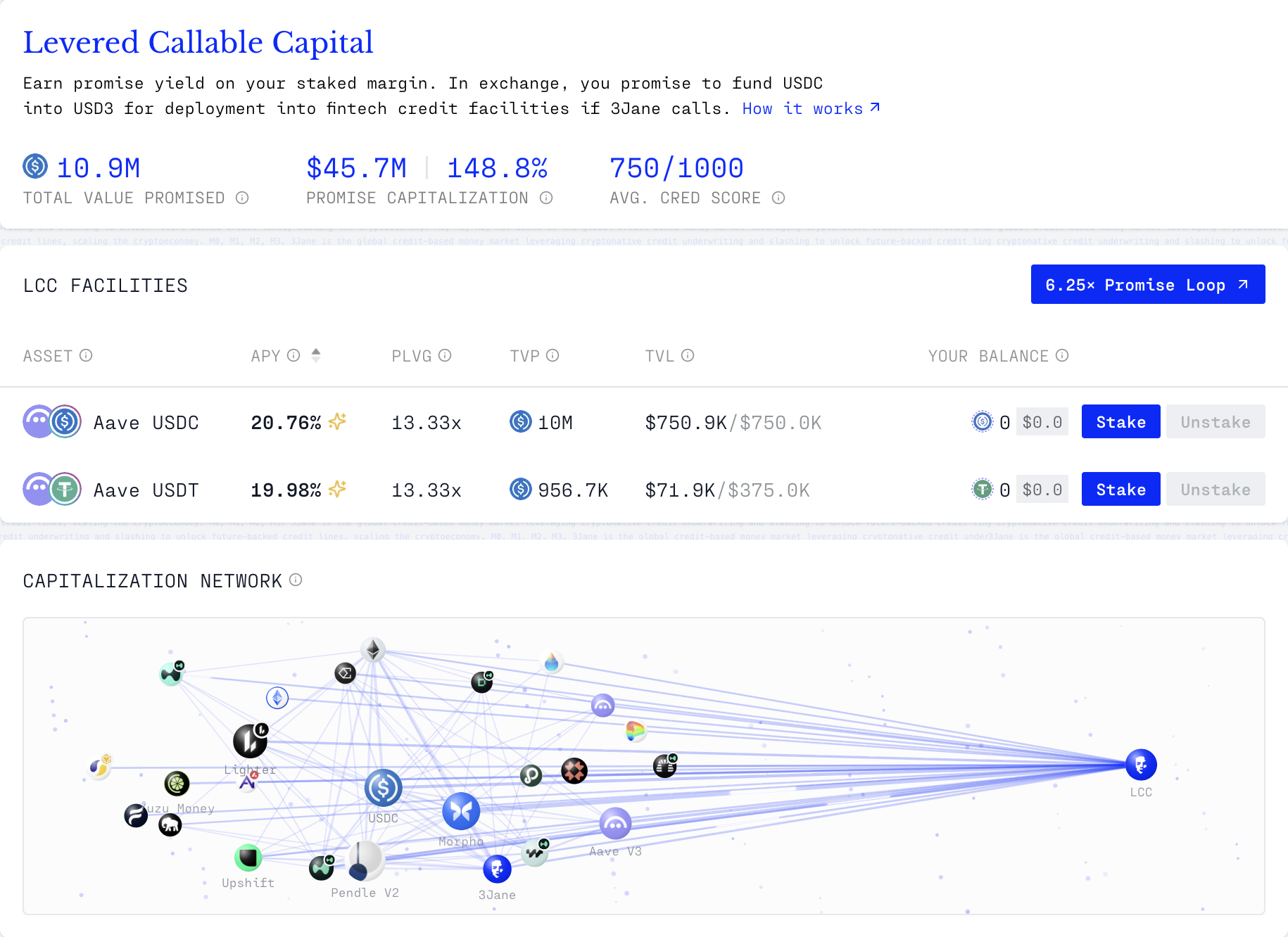Click the sparkle icon beside 20.76% APY
The height and width of the screenshot is (937, 1288).
[338, 421]
